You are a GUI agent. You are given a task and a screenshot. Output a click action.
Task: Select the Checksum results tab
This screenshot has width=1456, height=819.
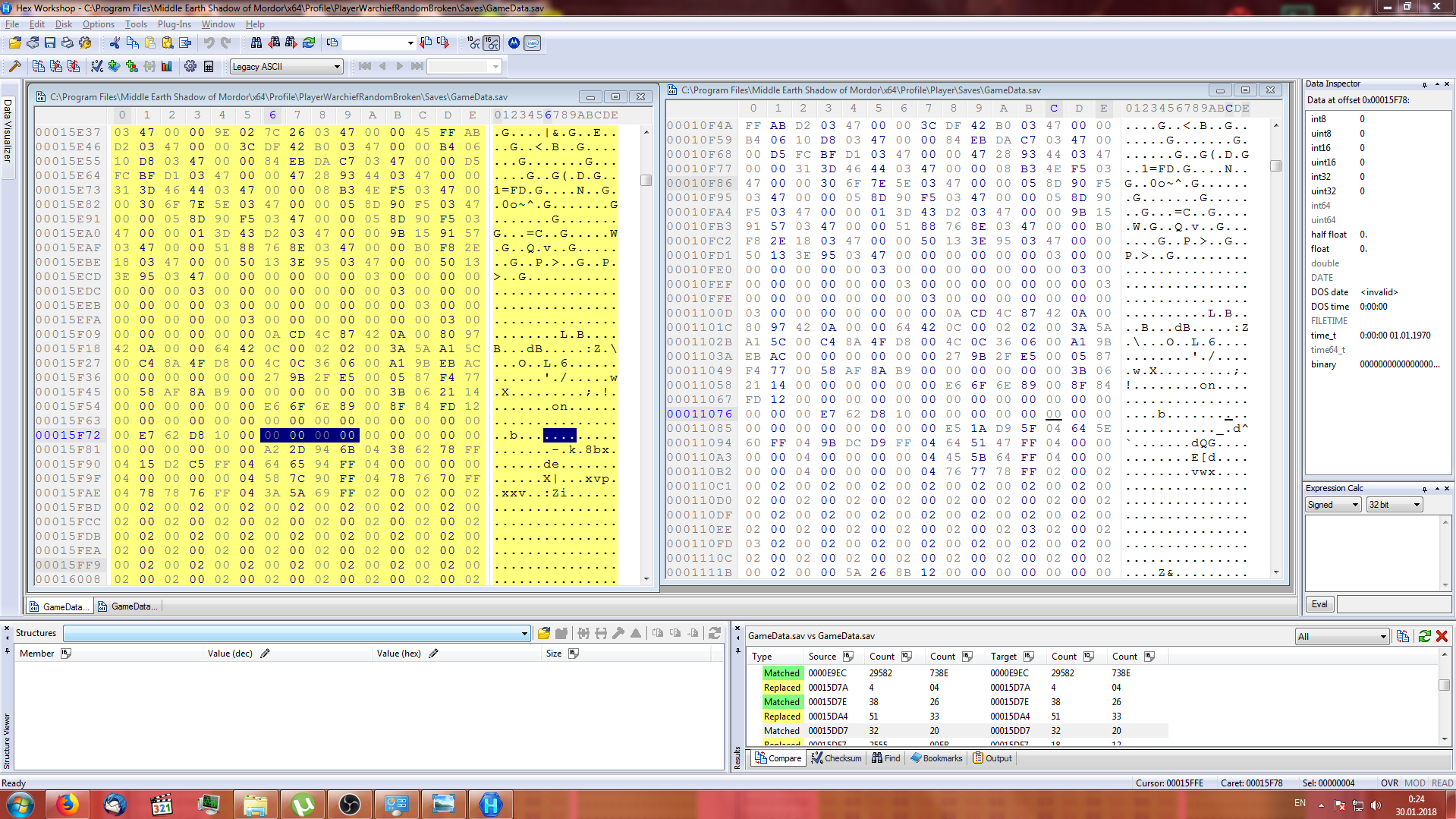point(836,758)
